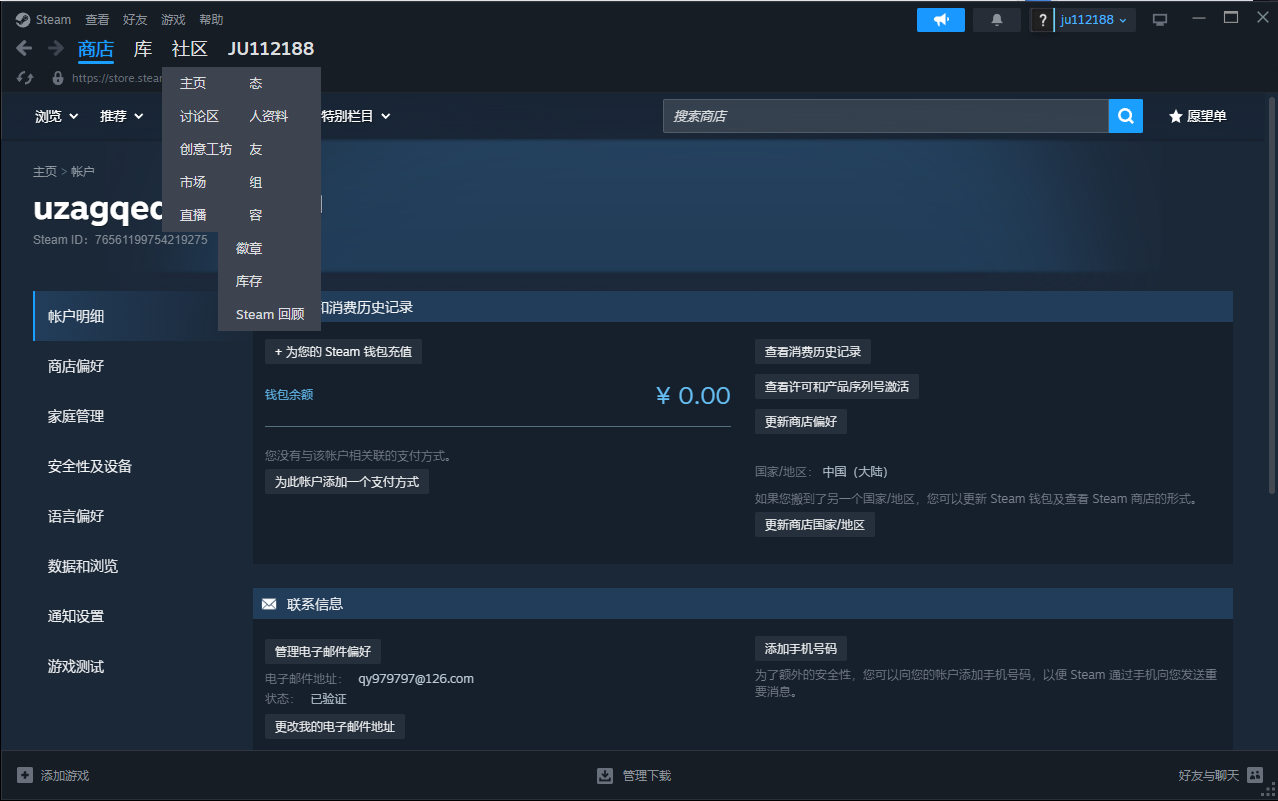Switch to the 库 tab
Image resolution: width=1278 pixels, height=801 pixels.
pyautogui.click(x=143, y=49)
